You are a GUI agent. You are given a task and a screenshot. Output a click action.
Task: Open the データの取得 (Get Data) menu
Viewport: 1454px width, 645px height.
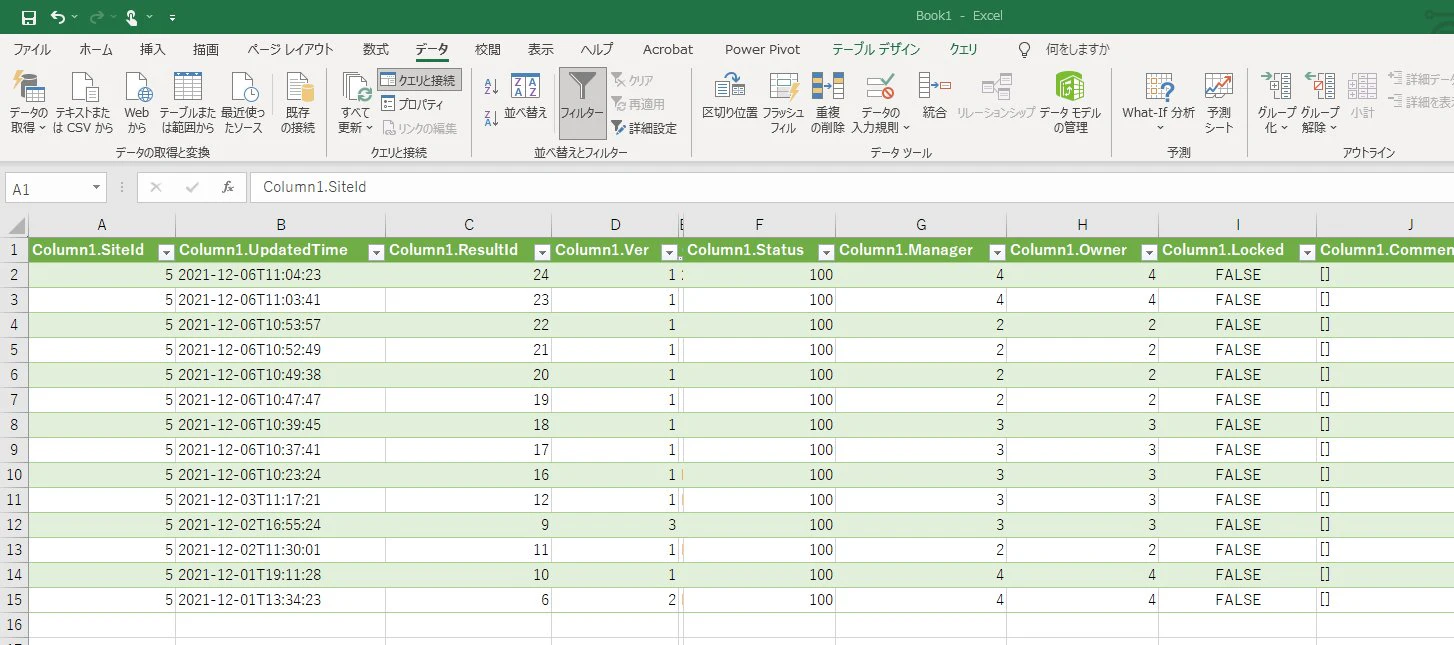pyautogui.click(x=29, y=103)
